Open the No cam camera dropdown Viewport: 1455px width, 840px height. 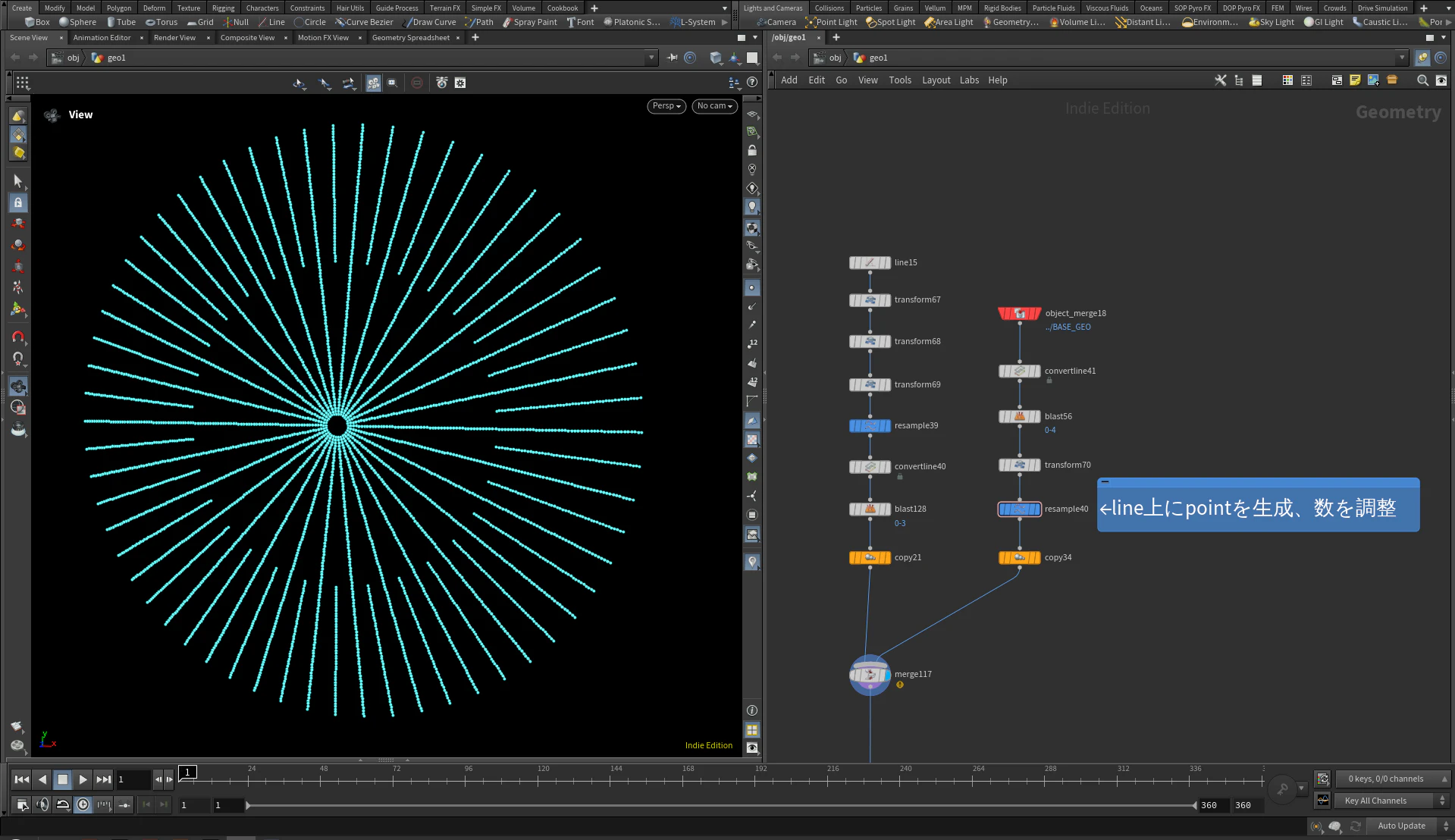[714, 106]
